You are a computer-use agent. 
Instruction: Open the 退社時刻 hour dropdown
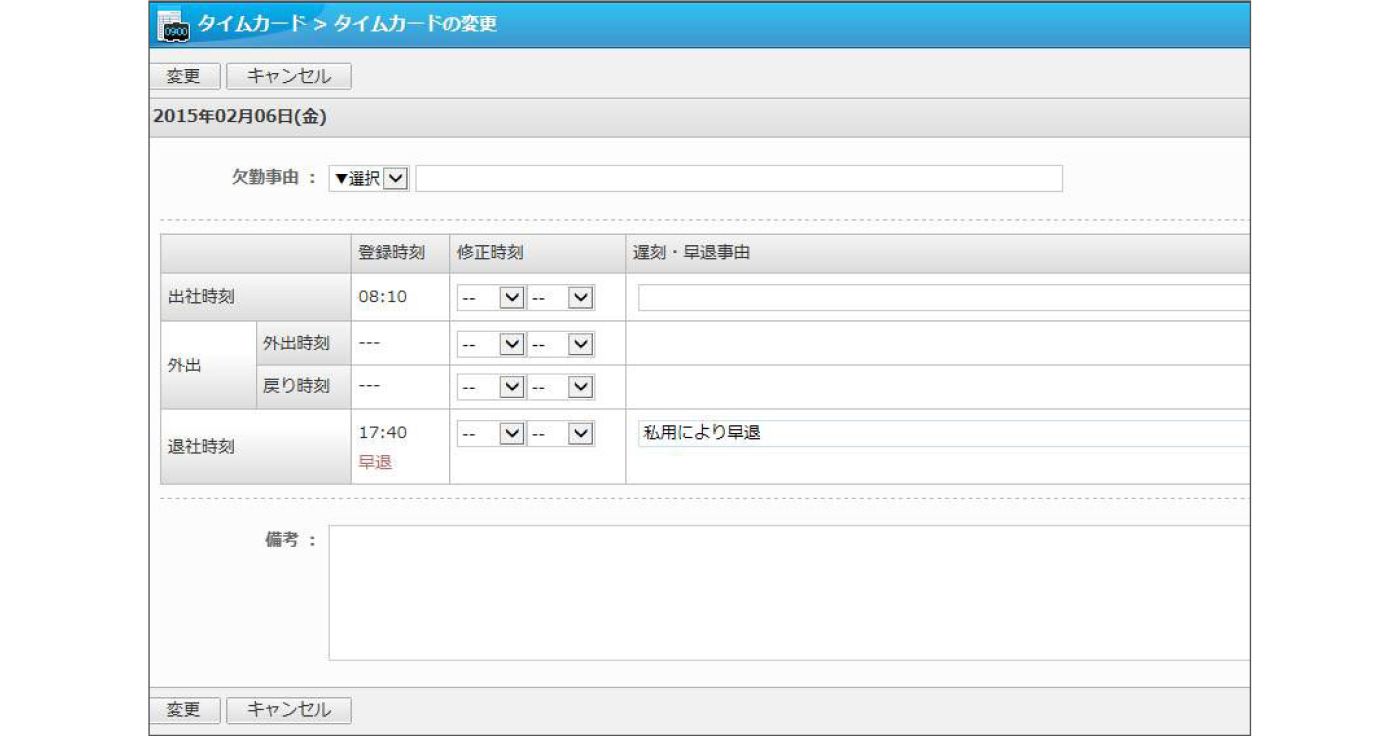pyautogui.click(x=492, y=434)
